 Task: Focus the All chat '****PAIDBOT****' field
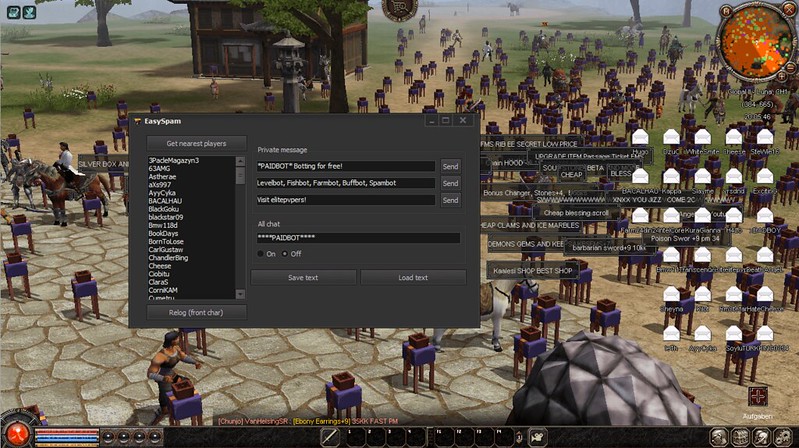click(358, 238)
